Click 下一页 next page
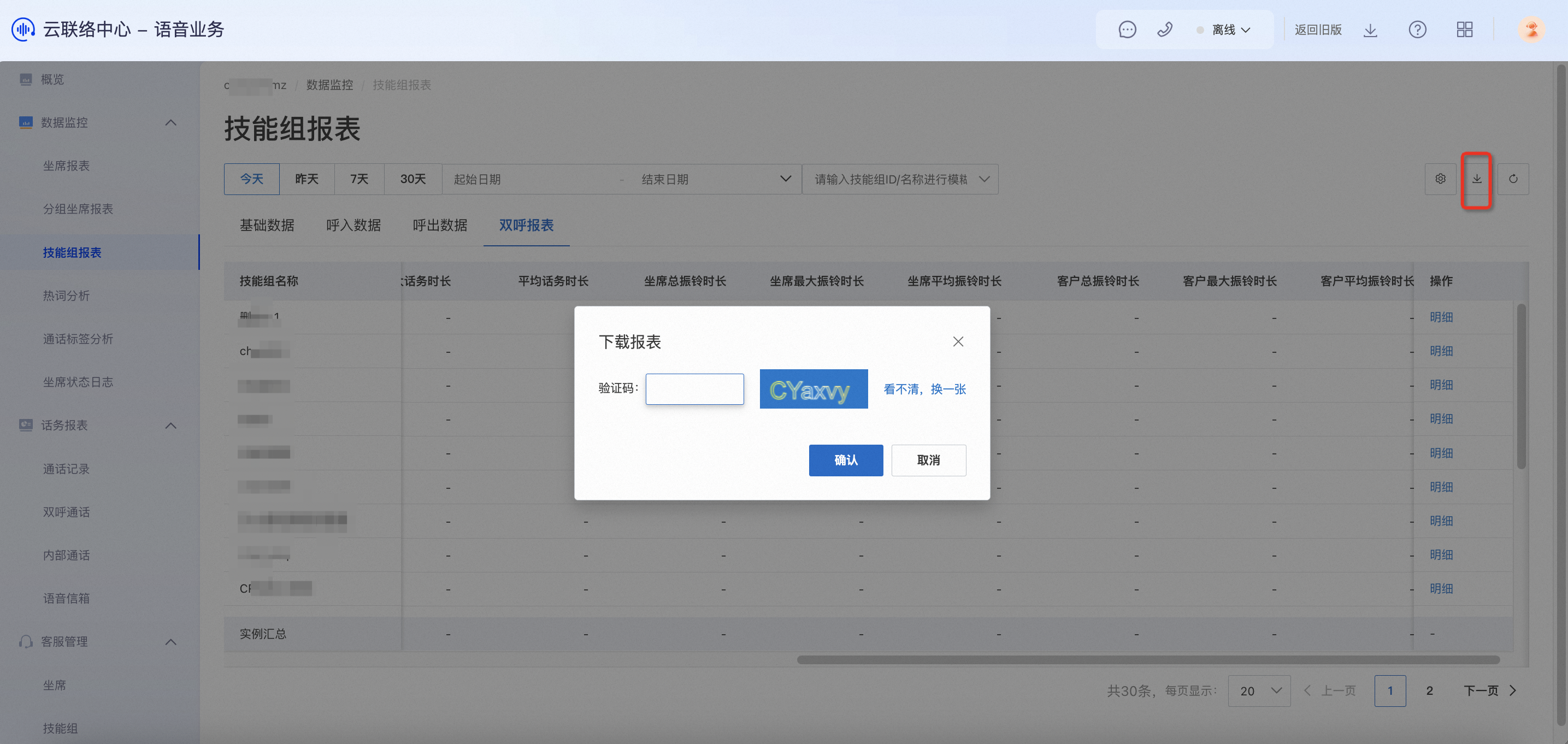The height and width of the screenshot is (744, 1568). point(1489,691)
